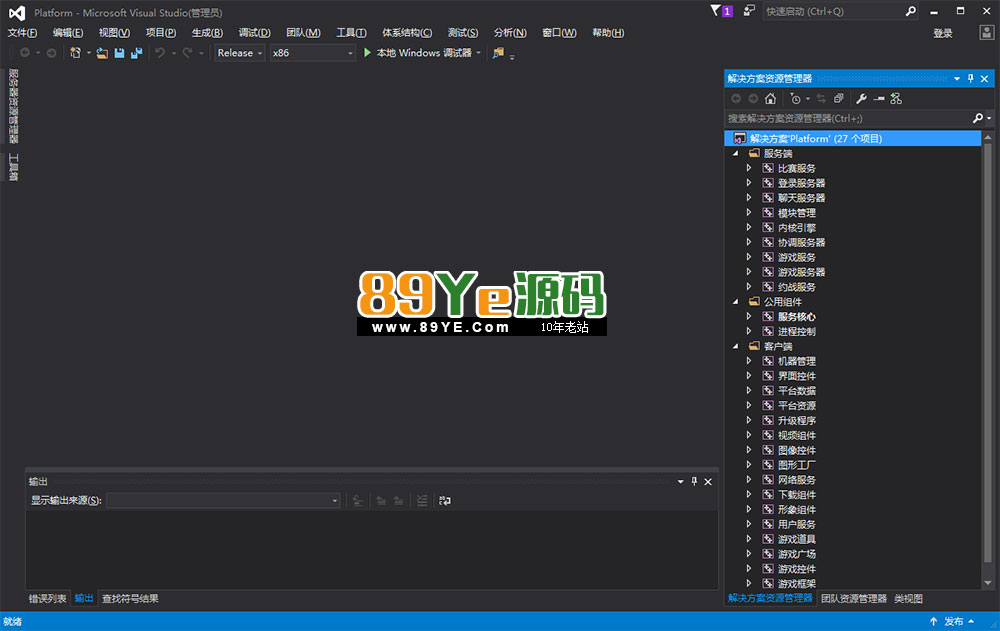1000x631 pixels.
Task: Click the Solution Explorer home icon
Action: click(x=770, y=98)
